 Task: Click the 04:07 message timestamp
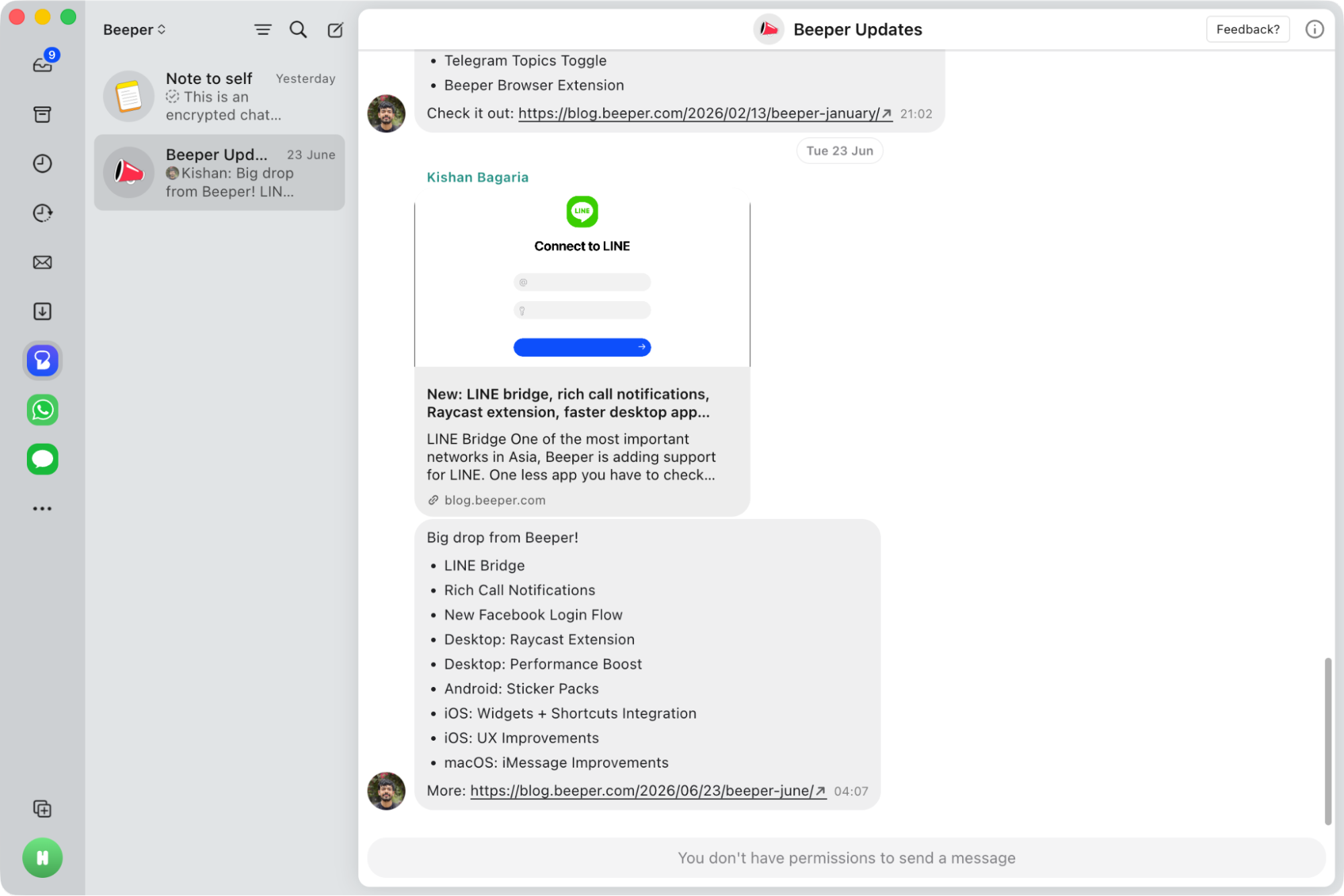coord(851,791)
